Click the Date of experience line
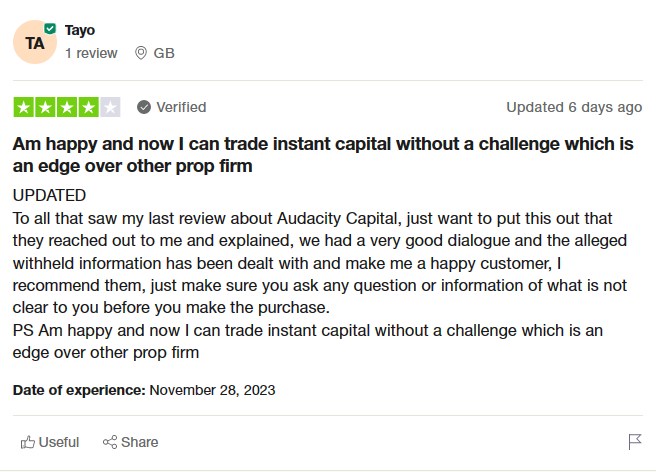 (x=144, y=390)
